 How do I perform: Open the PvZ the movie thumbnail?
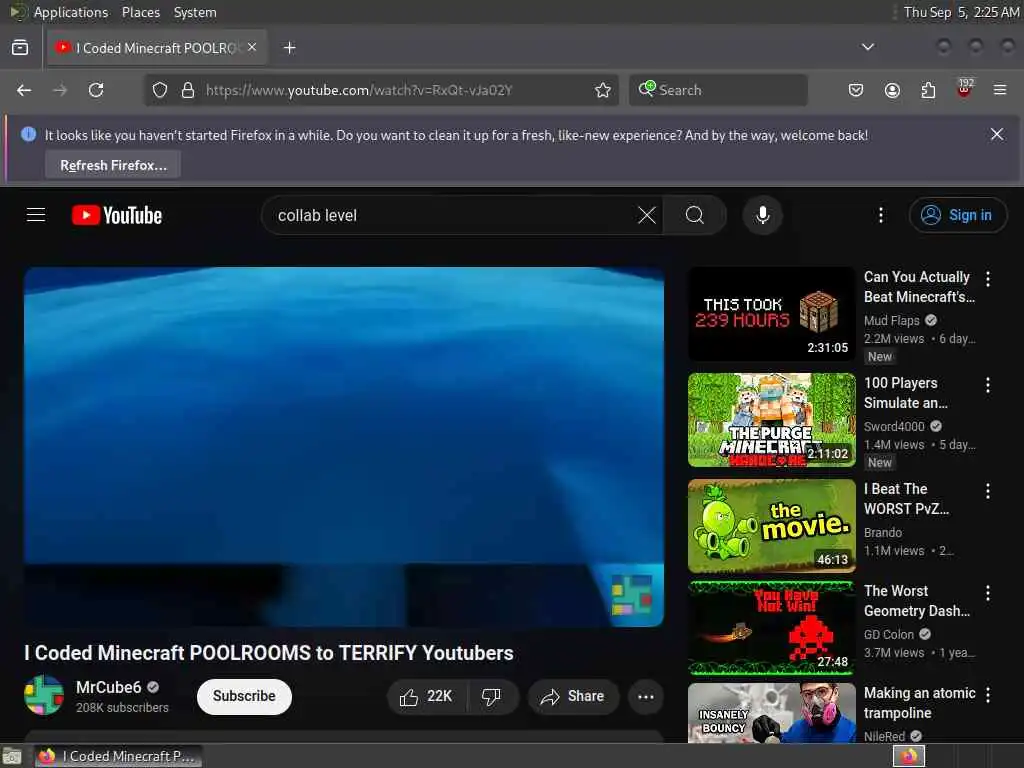[771, 526]
